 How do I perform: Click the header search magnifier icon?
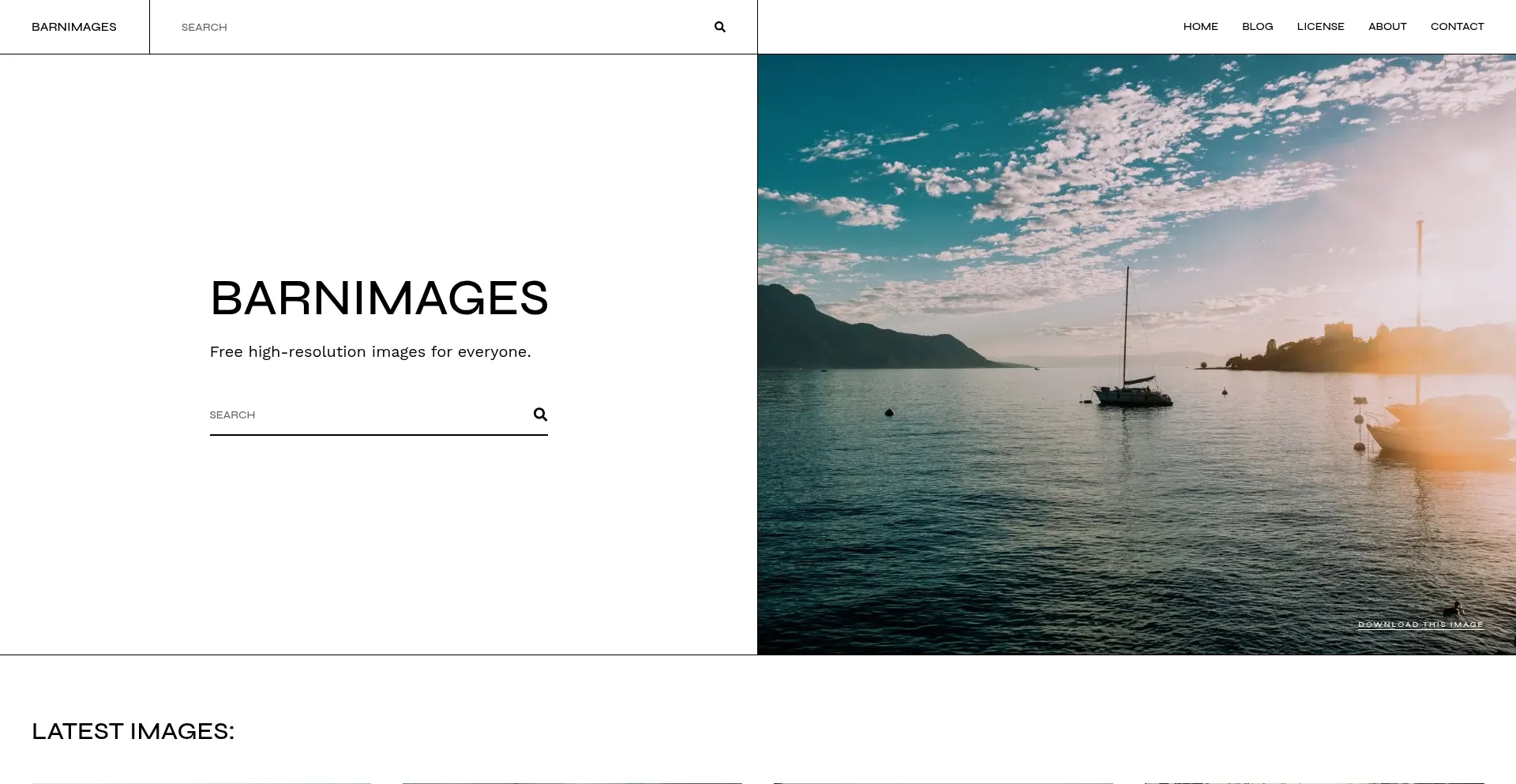(x=719, y=27)
